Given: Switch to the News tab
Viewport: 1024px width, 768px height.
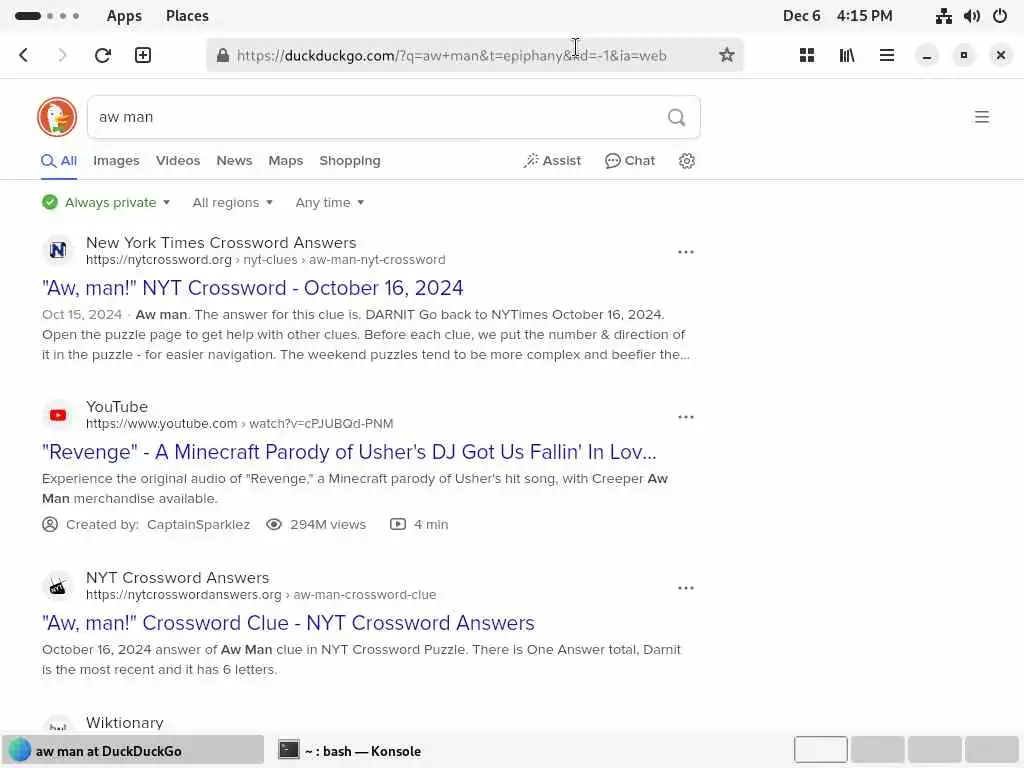Looking at the screenshot, I should 234,161.
